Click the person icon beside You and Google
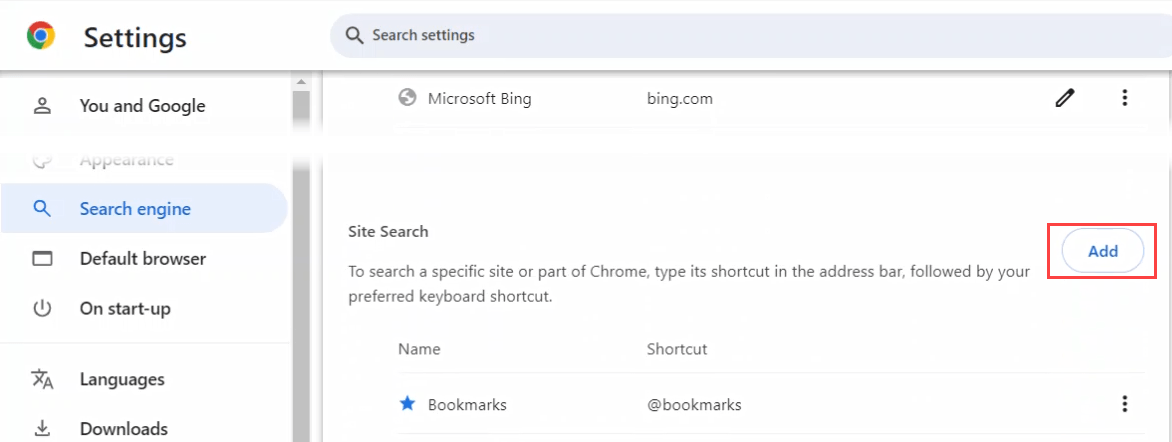Viewport: 1172px width, 442px height. (x=42, y=106)
